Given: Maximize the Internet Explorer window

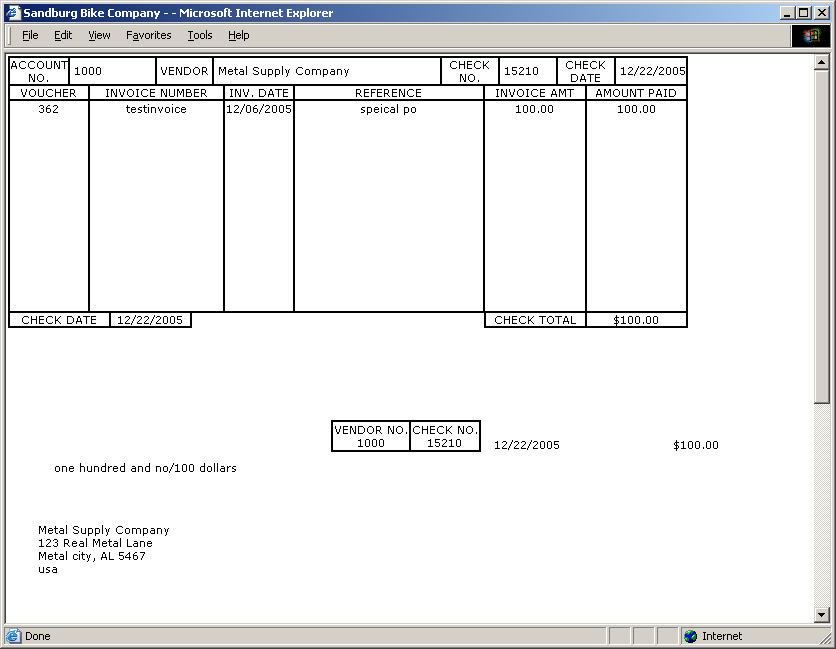Looking at the screenshot, I should coord(804,13).
